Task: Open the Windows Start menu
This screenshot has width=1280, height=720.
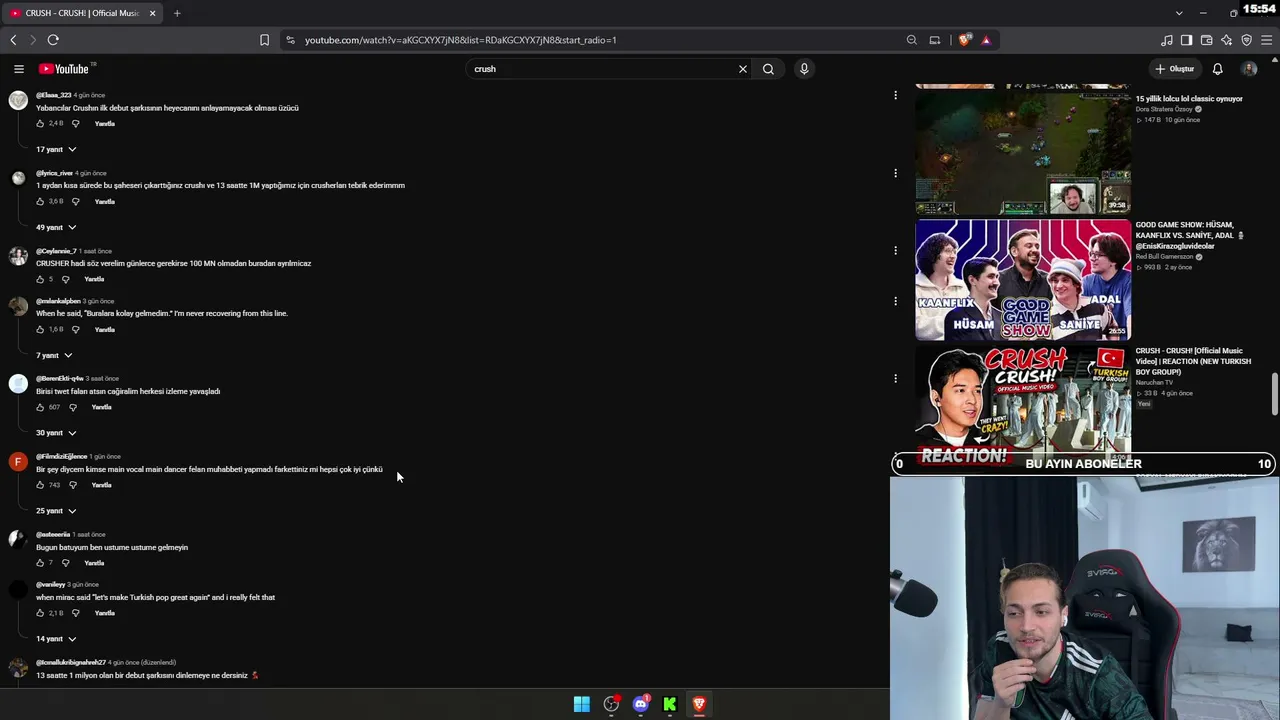Action: [582, 704]
